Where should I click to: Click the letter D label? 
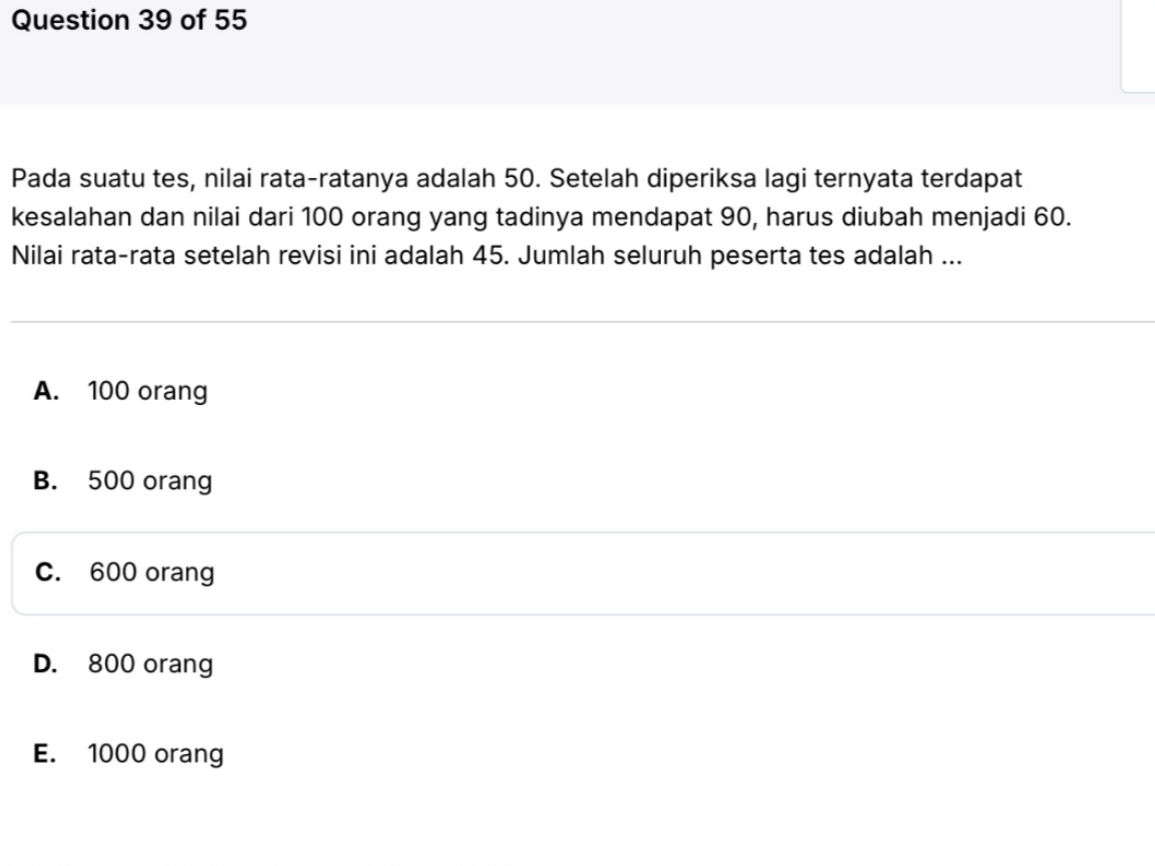click(44, 664)
